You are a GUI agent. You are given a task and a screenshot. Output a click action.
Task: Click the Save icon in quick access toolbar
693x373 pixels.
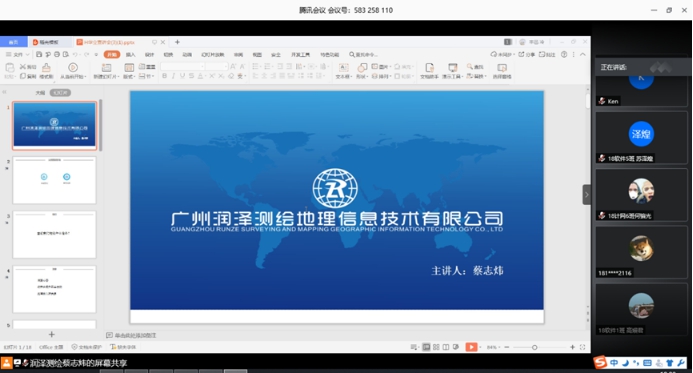pos(39,54)
